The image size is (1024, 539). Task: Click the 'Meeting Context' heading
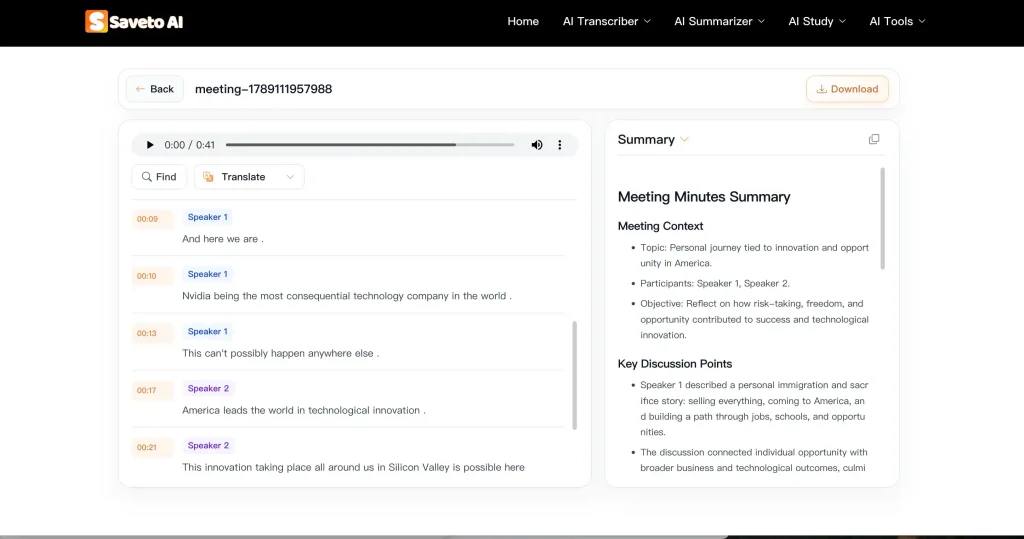(660, 226)
